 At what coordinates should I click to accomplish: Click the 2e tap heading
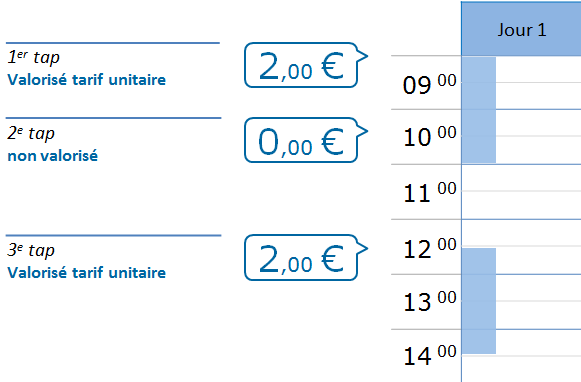point(31,133)
